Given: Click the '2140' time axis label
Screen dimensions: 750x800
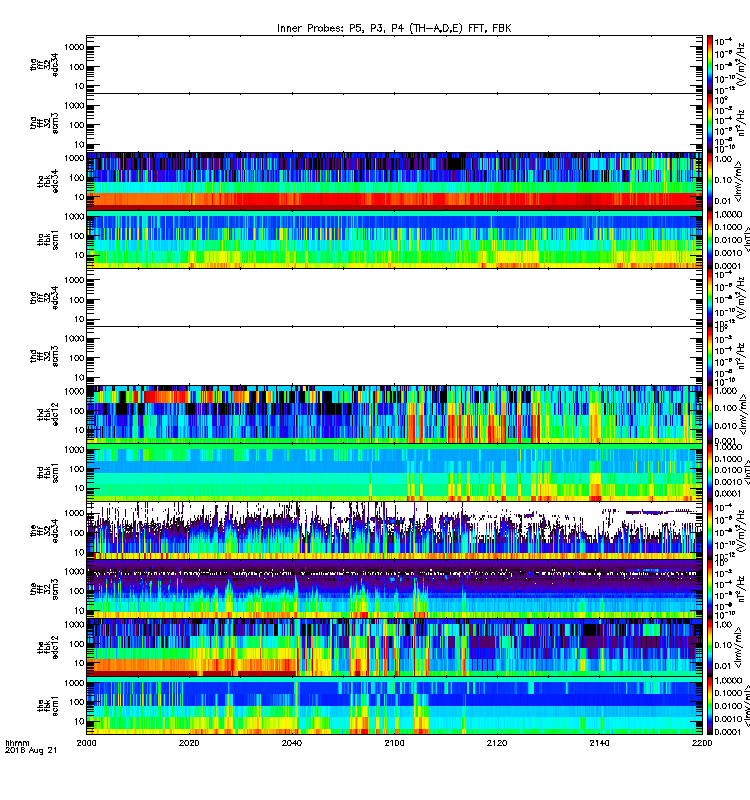Looking at the screenshot, I should click(599, 743).
